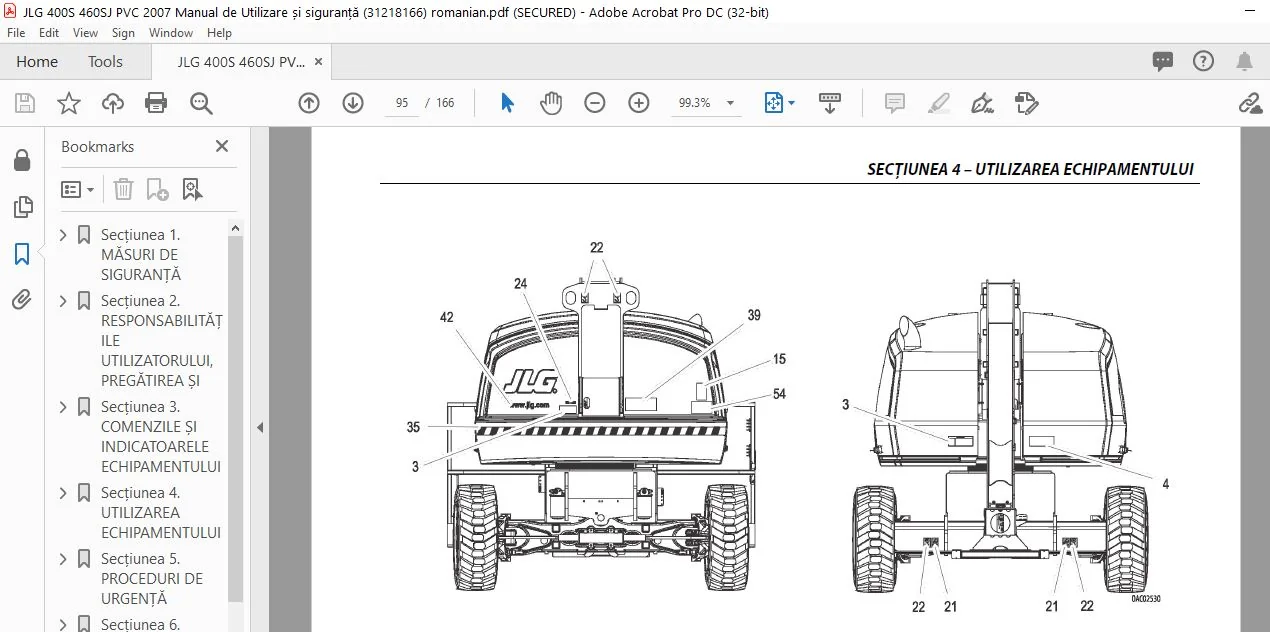The width and height of the screenshot is (1270, 632).
Task: Open bookmark Secțiunea 4. UTILIZAREA ECHIPAMENTULUI
Action: pyautogui.click(x=161, y=513)
